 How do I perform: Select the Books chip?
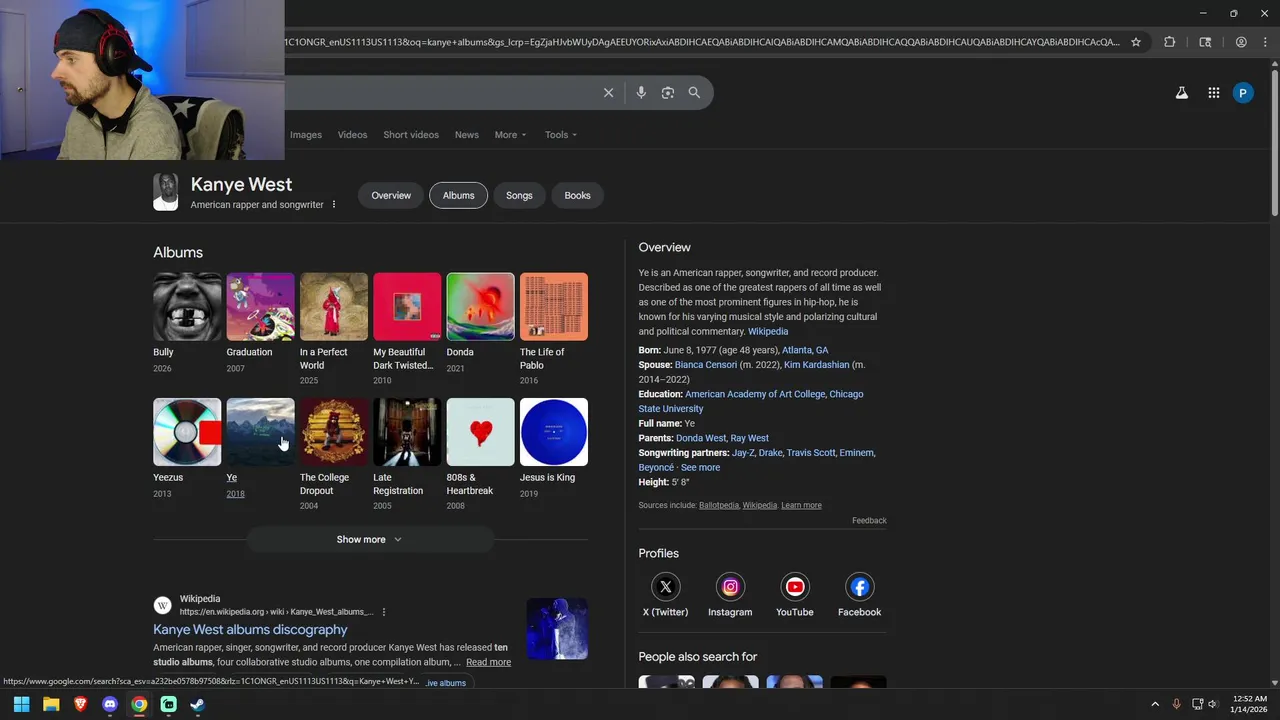point(577,196)
